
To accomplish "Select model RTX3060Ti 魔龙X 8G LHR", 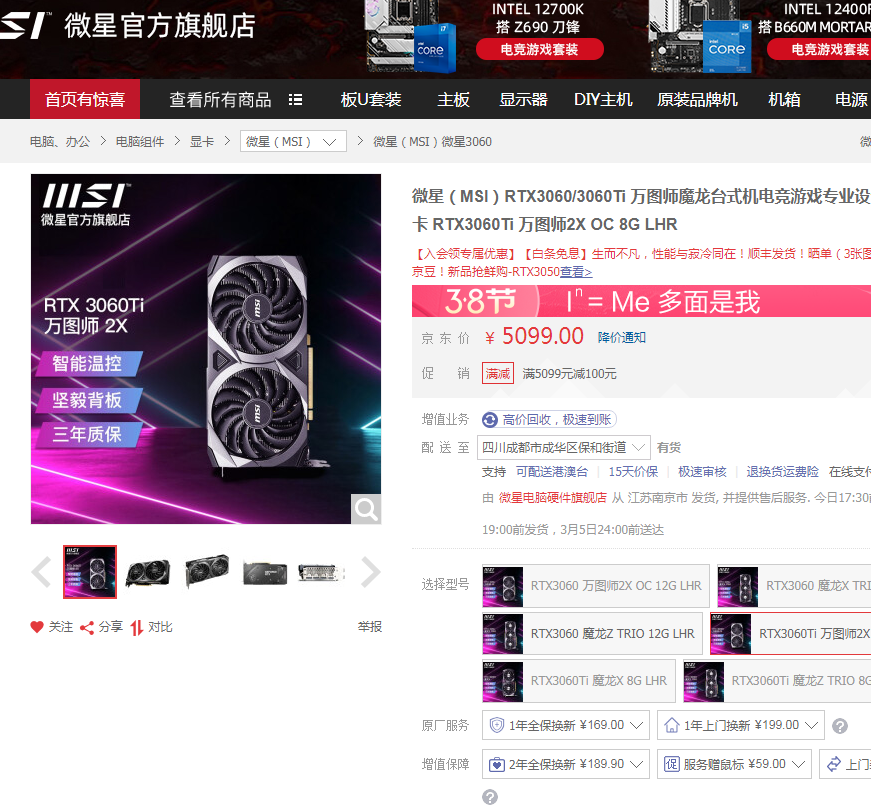I will [x=579, y=681].
